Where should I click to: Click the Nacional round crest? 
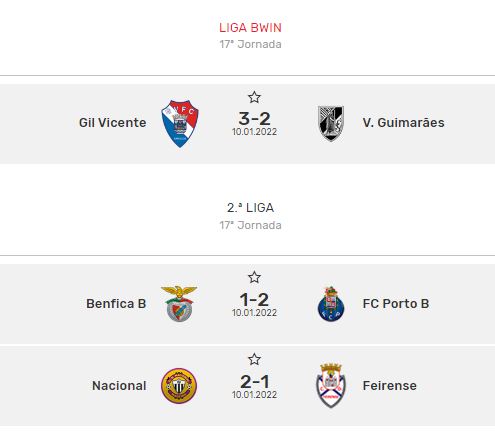tap(179, 386)
